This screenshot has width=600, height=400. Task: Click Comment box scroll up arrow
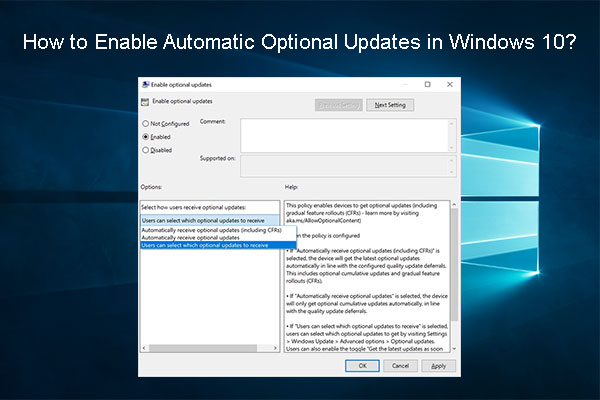coord(452,124)
